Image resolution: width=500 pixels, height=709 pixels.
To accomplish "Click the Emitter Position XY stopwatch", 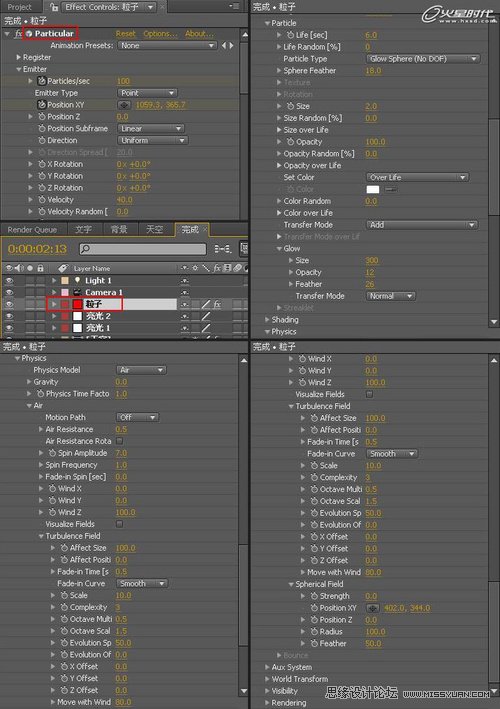I will click(42, 104).
